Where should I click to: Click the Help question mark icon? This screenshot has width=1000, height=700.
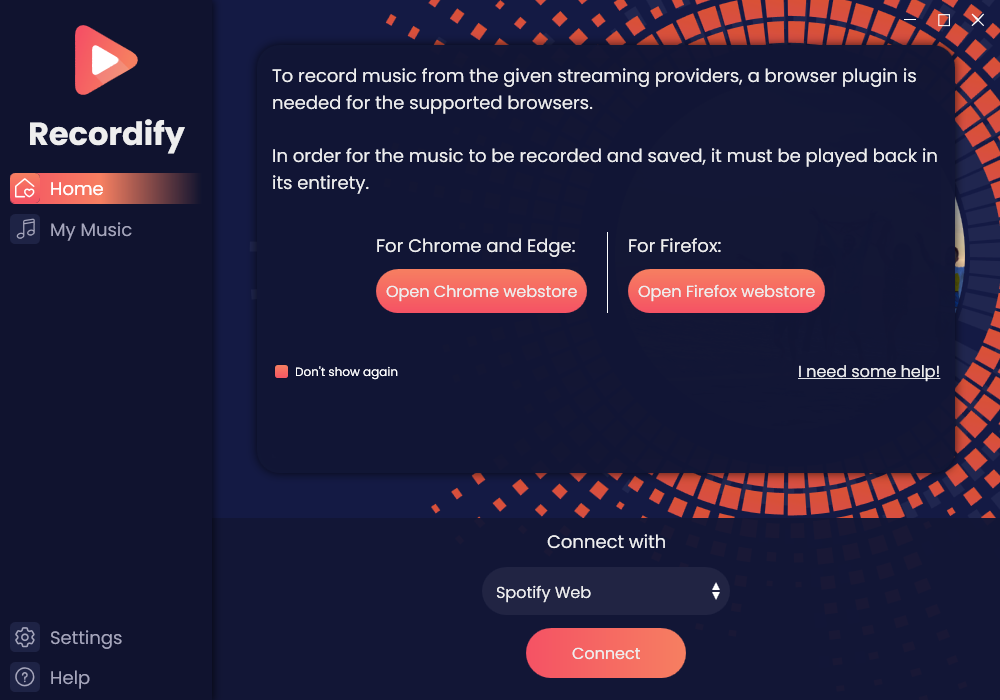point(26,678)
